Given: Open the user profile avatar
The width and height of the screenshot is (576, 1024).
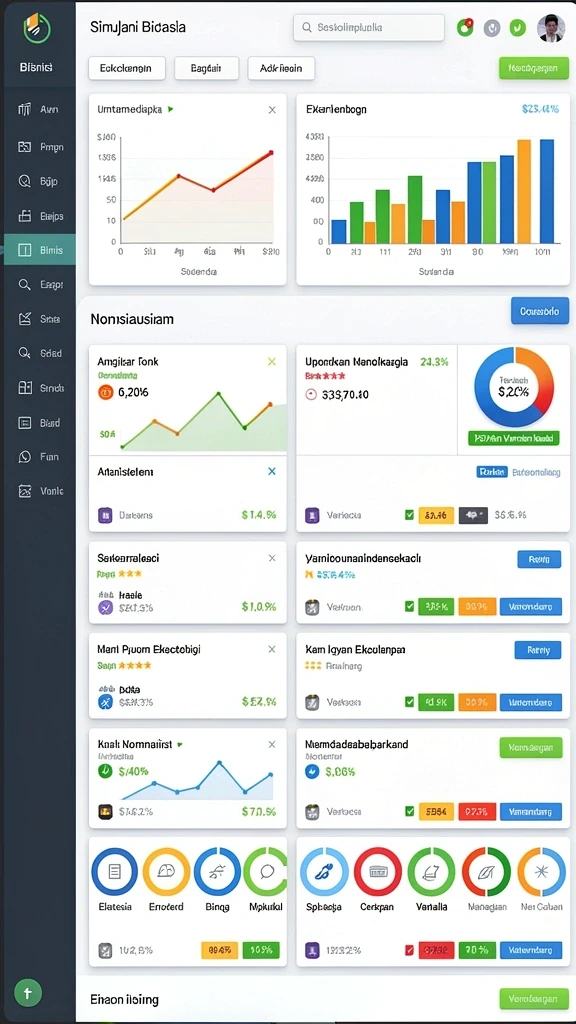Looking at the screenshot, I should pos(551,28).
